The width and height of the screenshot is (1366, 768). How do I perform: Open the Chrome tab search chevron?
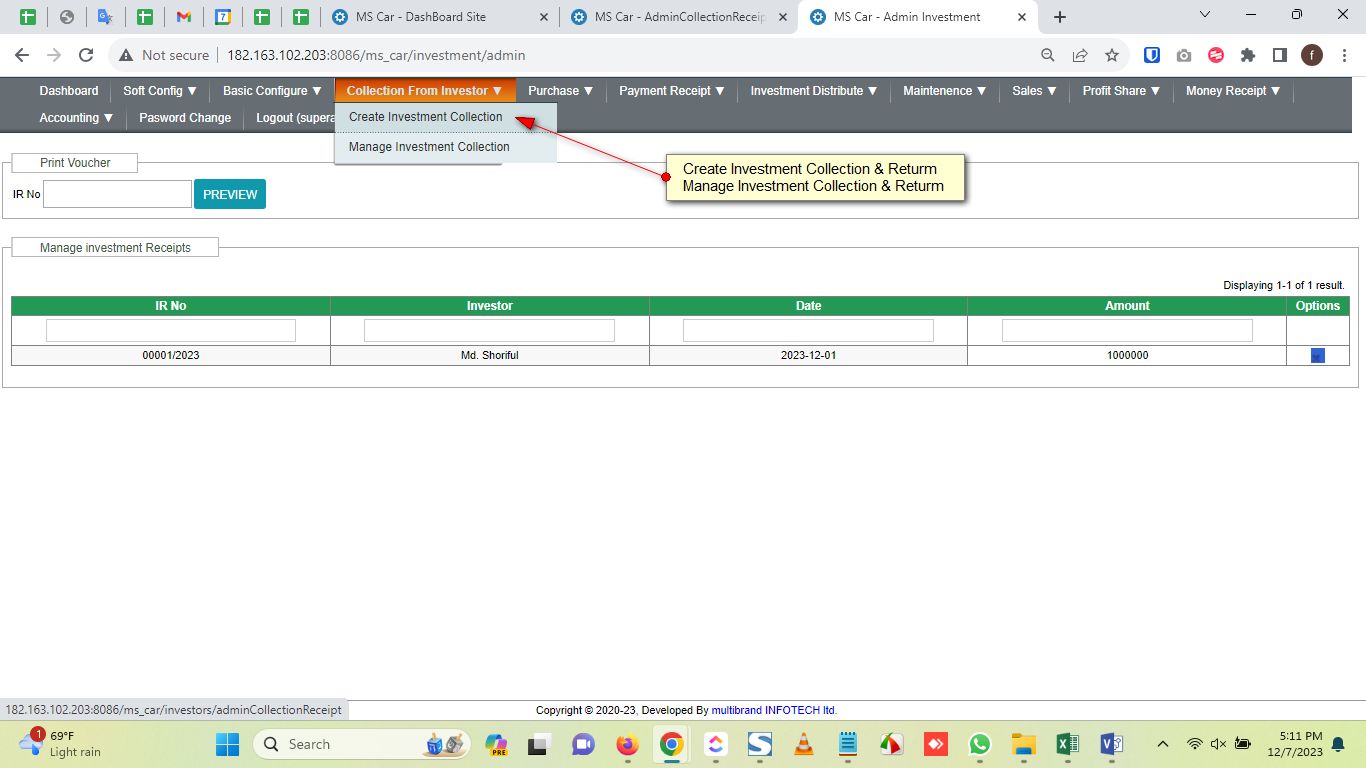pyautogui.click(x=1204, y=15)
